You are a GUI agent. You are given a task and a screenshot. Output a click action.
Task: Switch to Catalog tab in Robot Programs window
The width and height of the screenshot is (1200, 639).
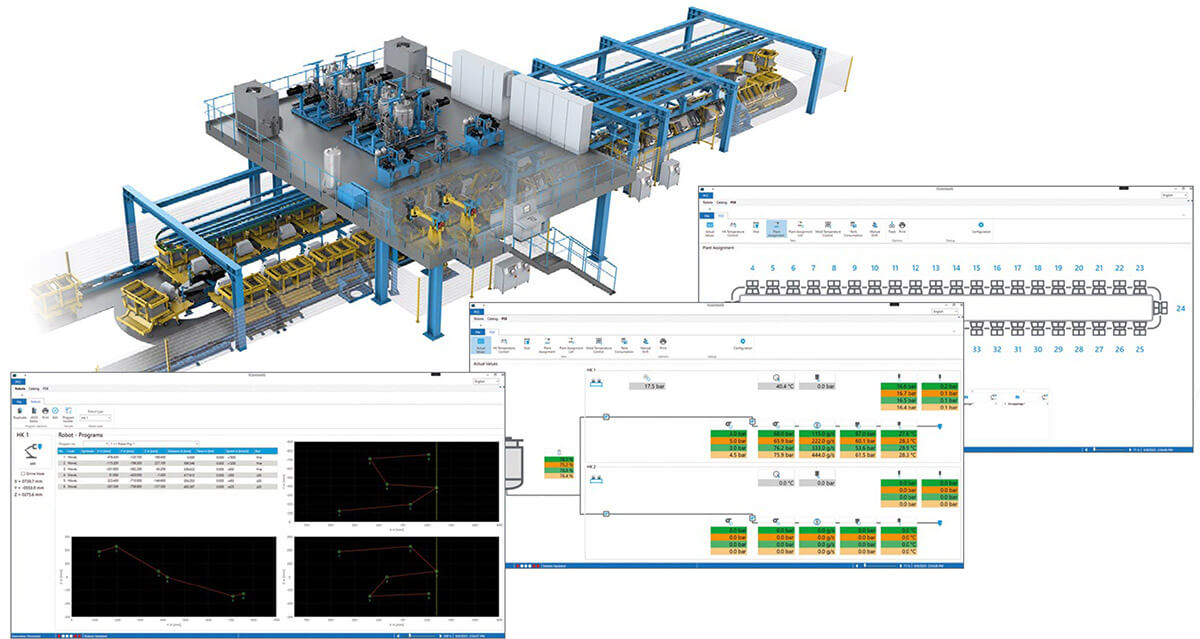tap(35, 388)
